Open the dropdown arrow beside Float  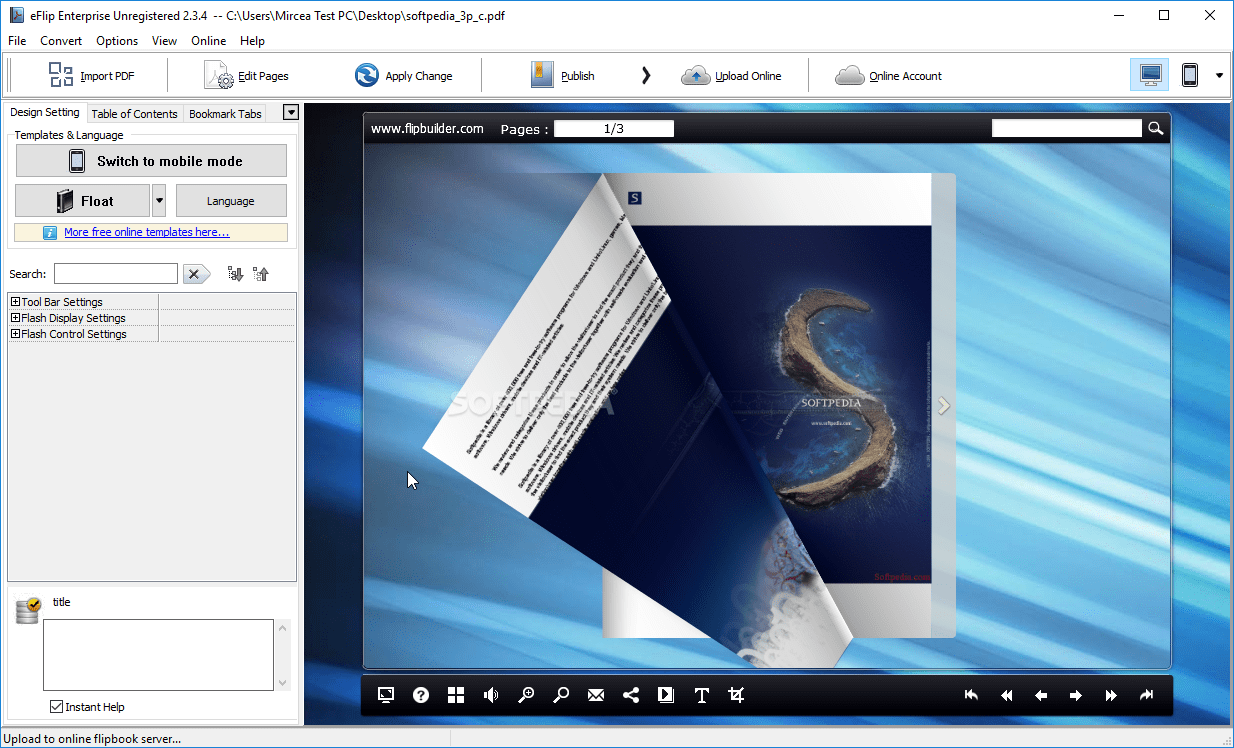pyautogui.click(x=159, y=201)
